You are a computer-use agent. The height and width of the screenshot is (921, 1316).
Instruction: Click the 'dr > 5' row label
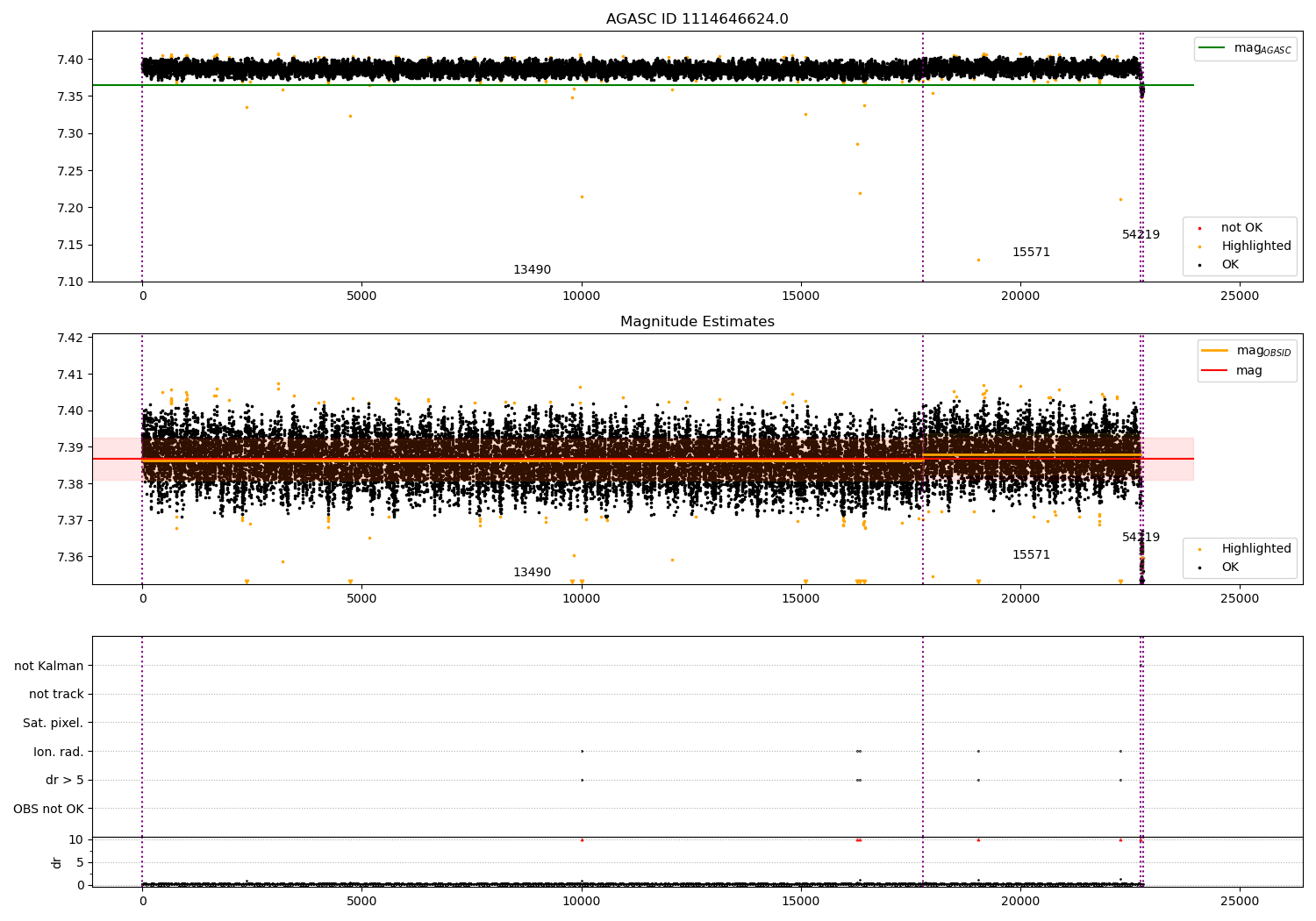[65, 780]
